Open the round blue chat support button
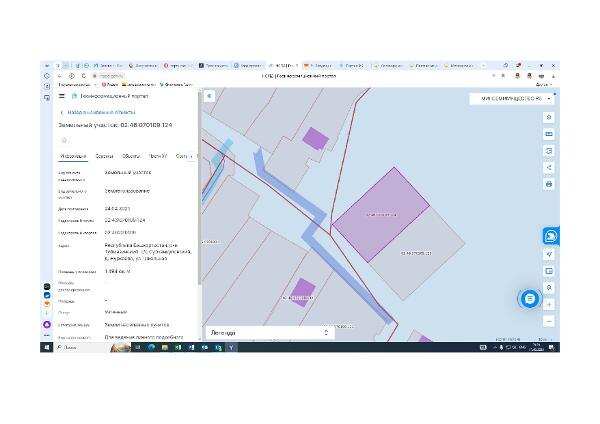The width and height of the screenshot is (600, 424). pyautogui.click(x=530, y=299)
